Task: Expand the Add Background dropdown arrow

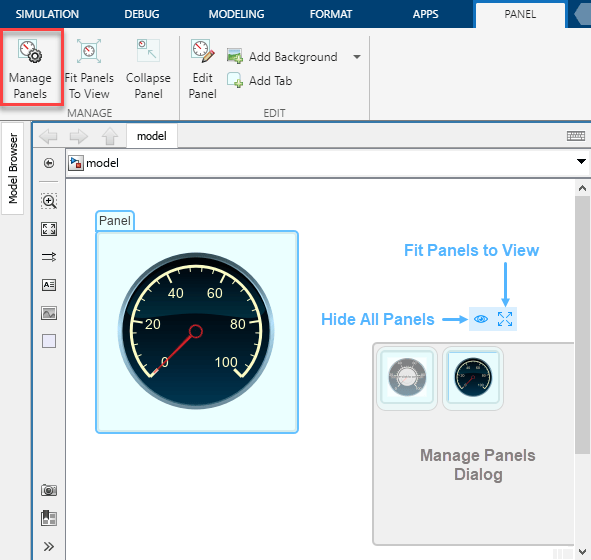Action: coord(357,57)
